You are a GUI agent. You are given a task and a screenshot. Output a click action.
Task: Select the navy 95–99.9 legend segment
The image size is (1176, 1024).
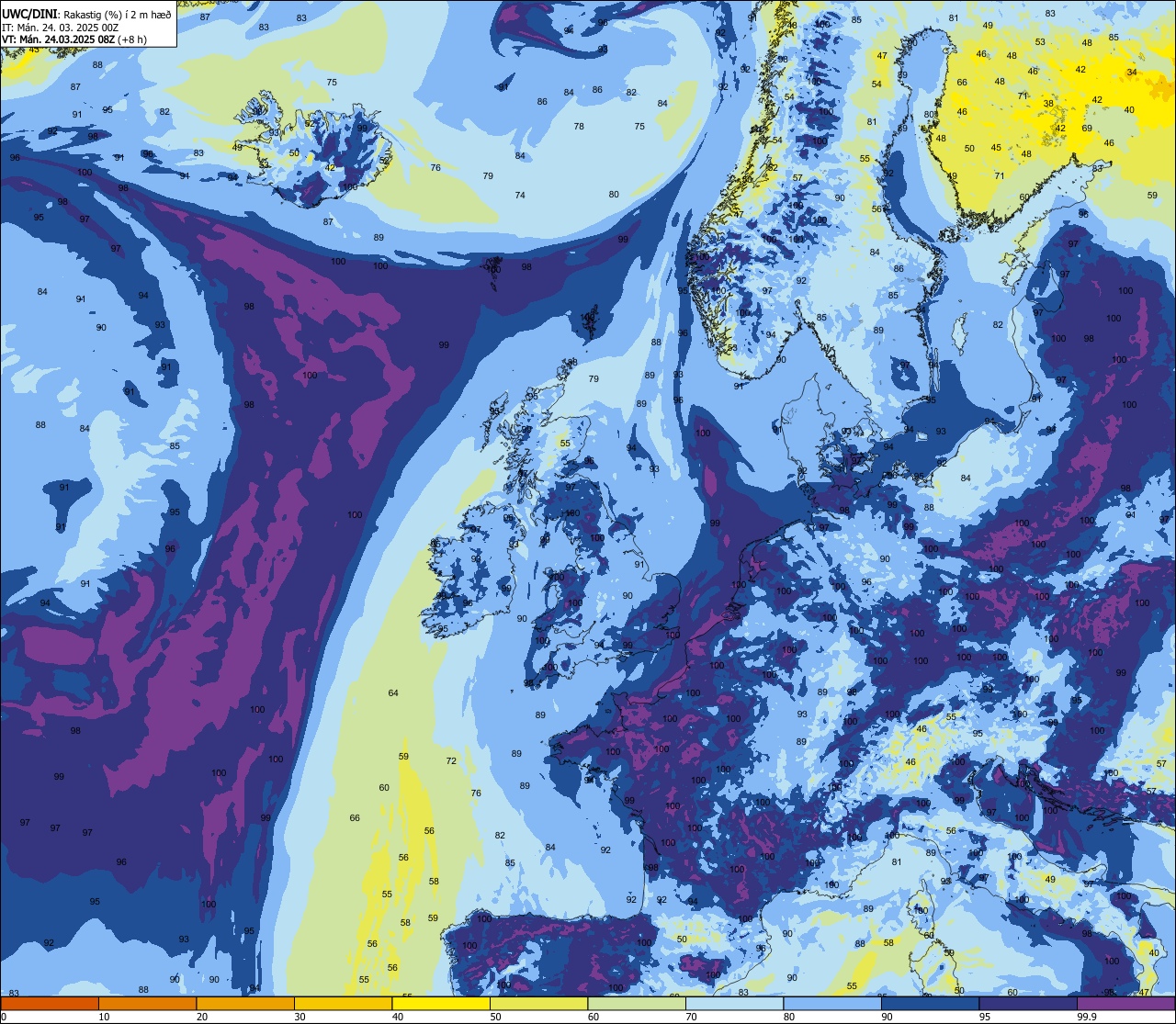pyautogui.click(x=1029, y=1004)
